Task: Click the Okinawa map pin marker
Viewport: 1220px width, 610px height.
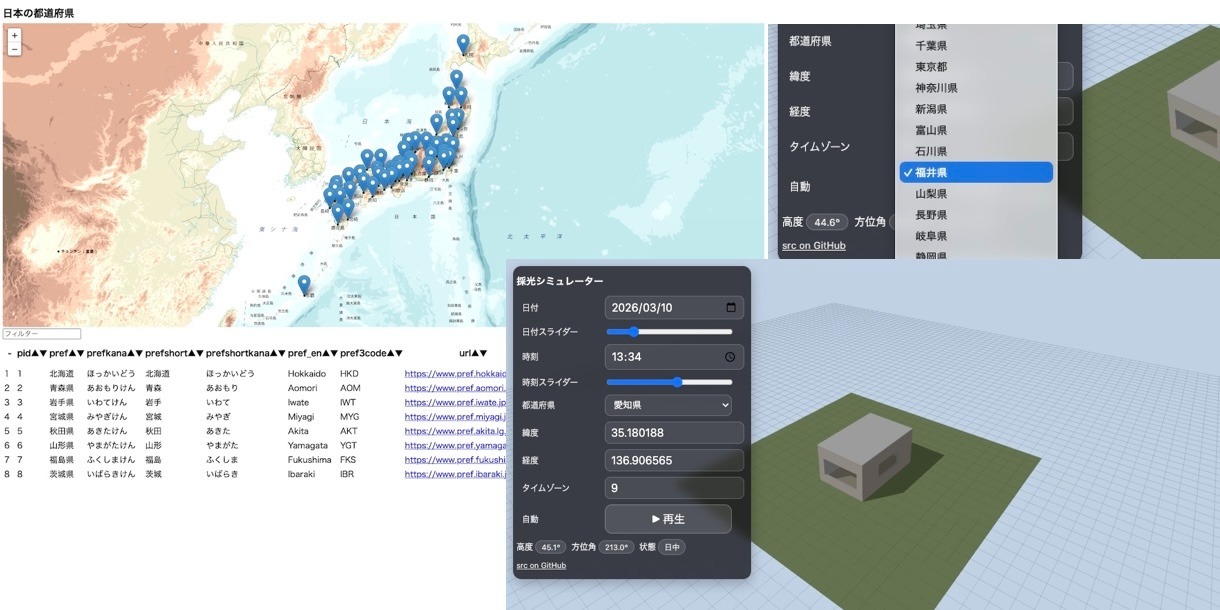Action: pyautogui.click(x=304, y=285)
